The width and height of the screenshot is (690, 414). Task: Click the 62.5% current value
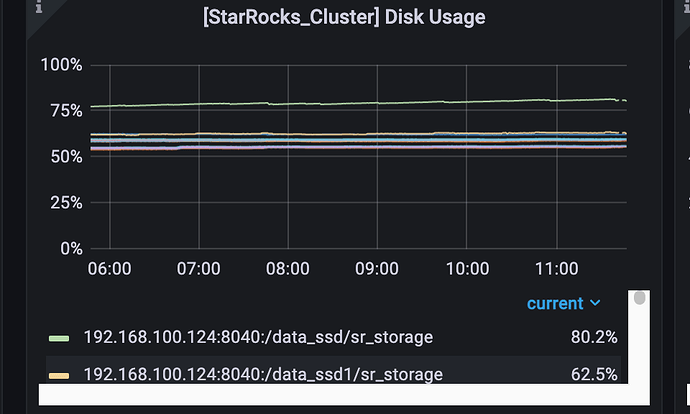[594, 375]
